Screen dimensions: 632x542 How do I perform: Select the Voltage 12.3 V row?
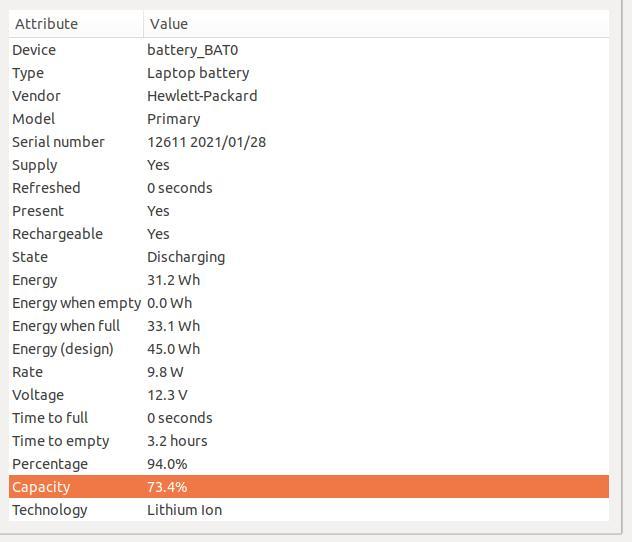(309, 395)
